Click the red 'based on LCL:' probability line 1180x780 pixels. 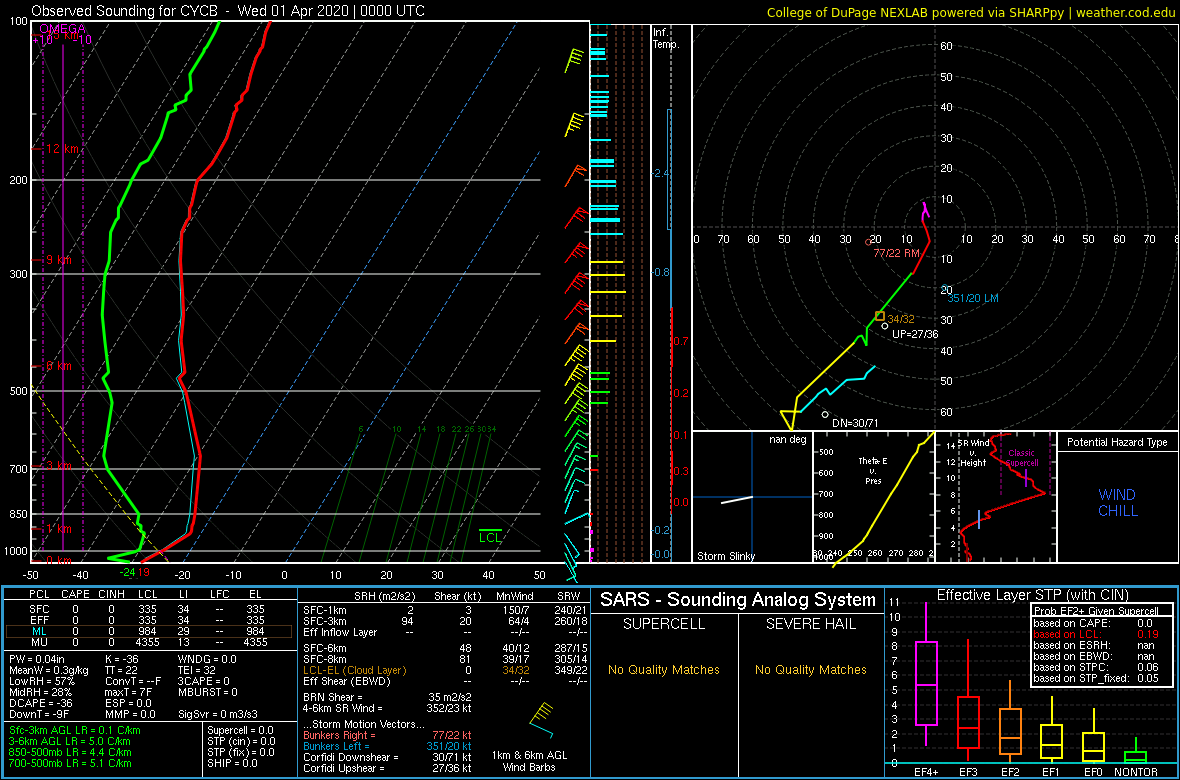[1098, 635]
